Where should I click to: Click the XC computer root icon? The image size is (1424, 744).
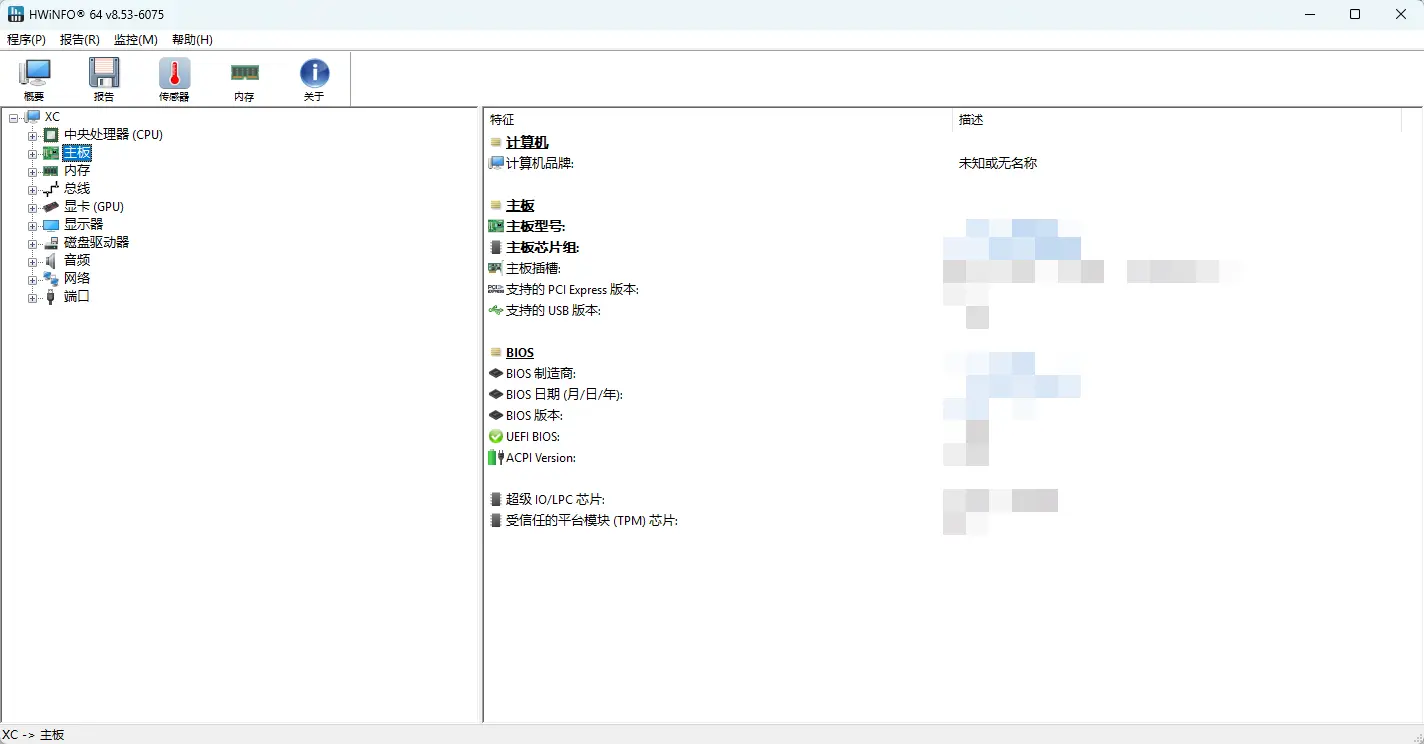pos(33,117)
